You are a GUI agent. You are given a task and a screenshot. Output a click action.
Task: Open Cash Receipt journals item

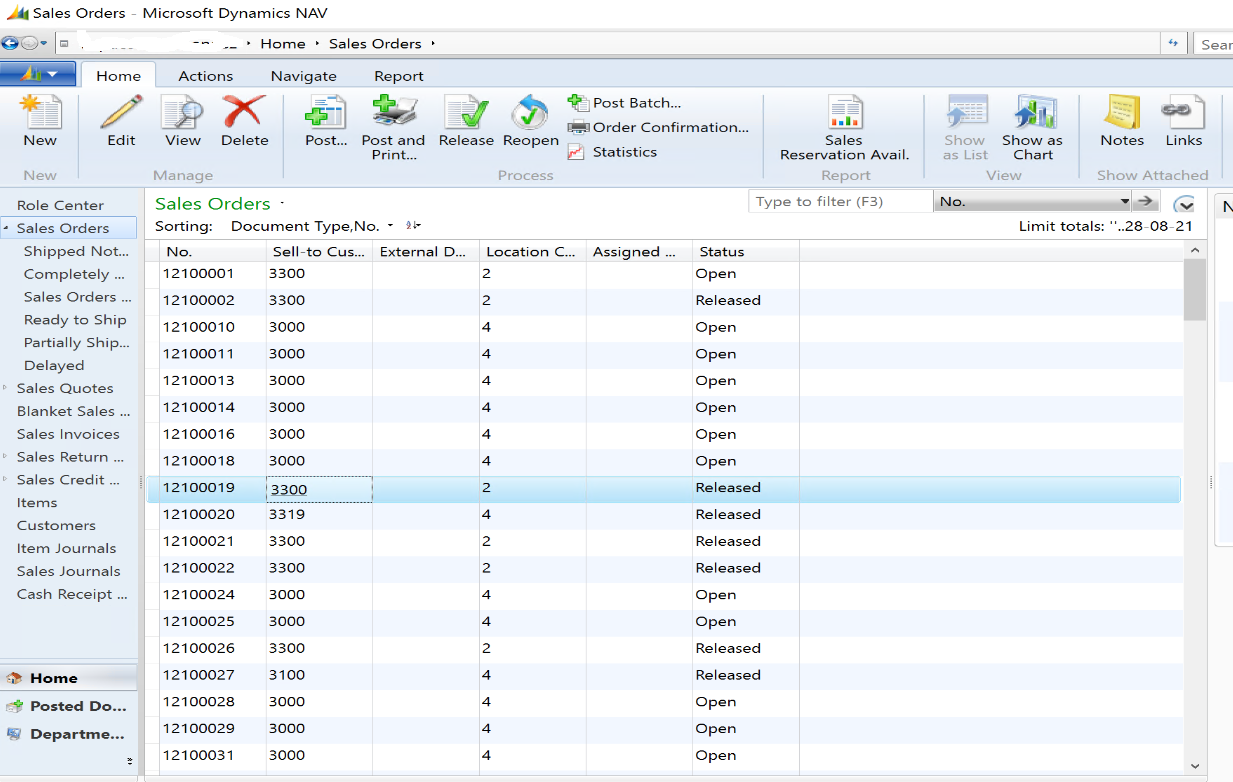(x=72, y=594)
